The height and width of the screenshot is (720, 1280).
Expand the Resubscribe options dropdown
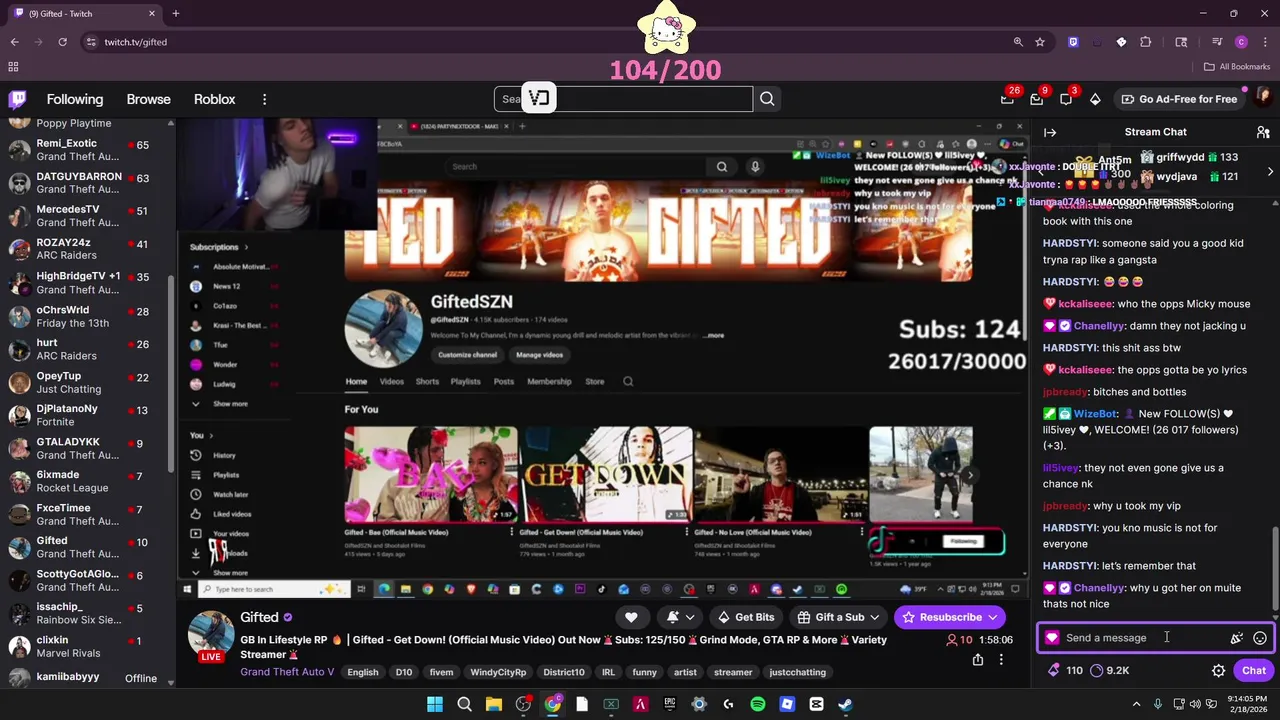click(993, 617)
